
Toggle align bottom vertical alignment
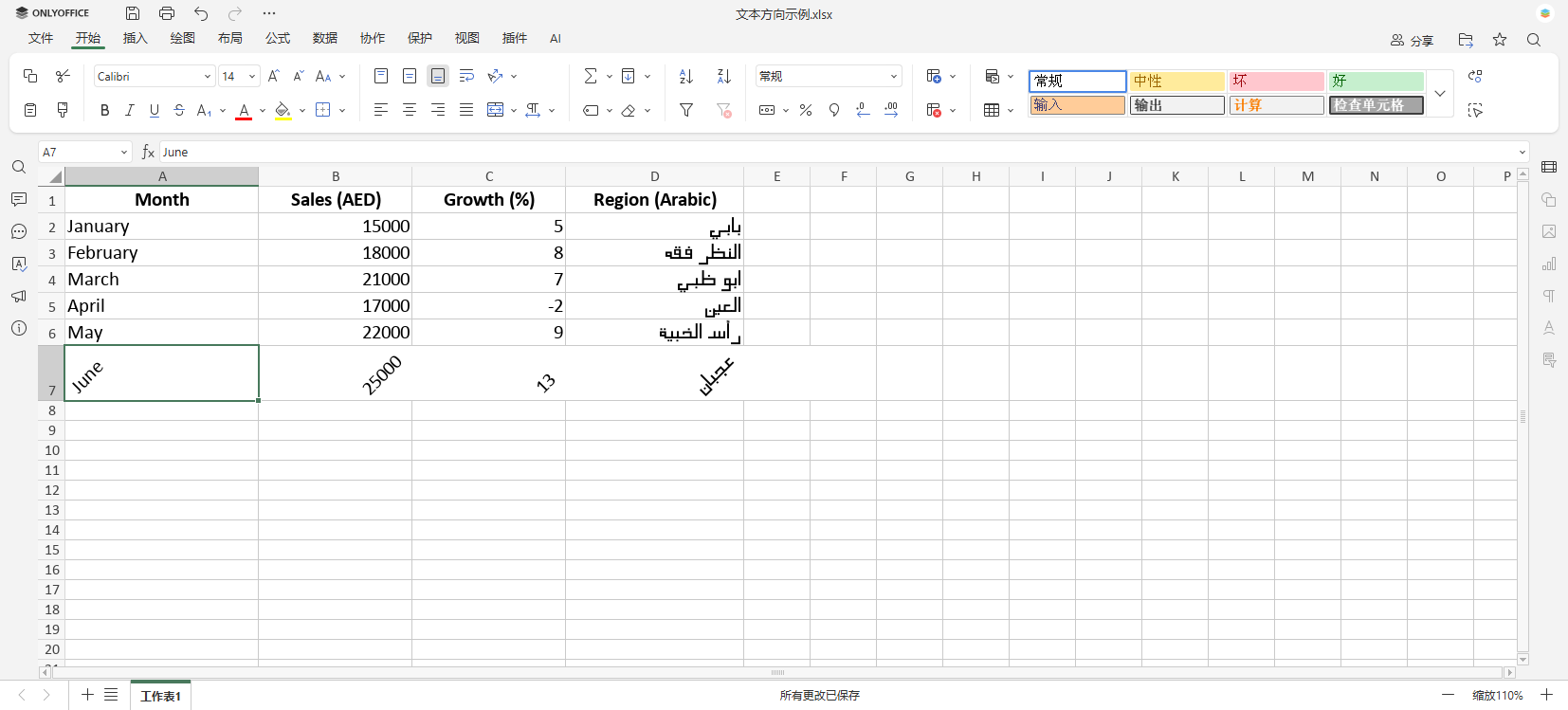click(x=438, y=76)
